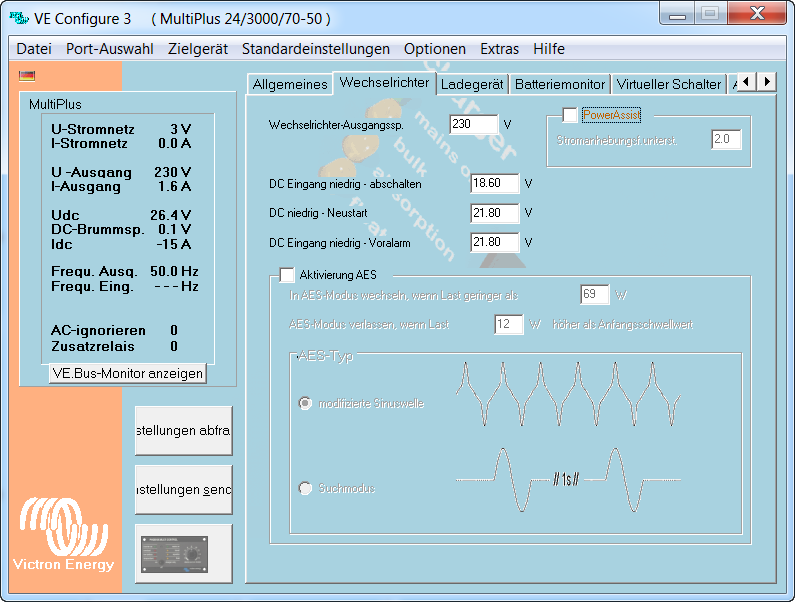The image size is (795, 602).
Task: Click the Wechselrichter-Ausgangsspannung input field
Action: [473, 125]
